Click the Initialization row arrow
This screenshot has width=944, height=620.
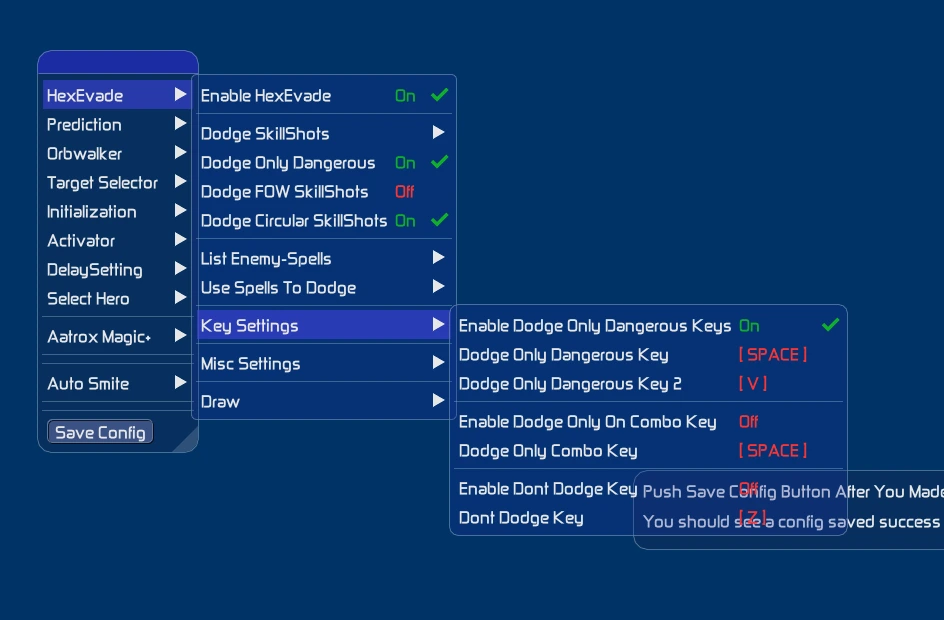coord(180,209)
